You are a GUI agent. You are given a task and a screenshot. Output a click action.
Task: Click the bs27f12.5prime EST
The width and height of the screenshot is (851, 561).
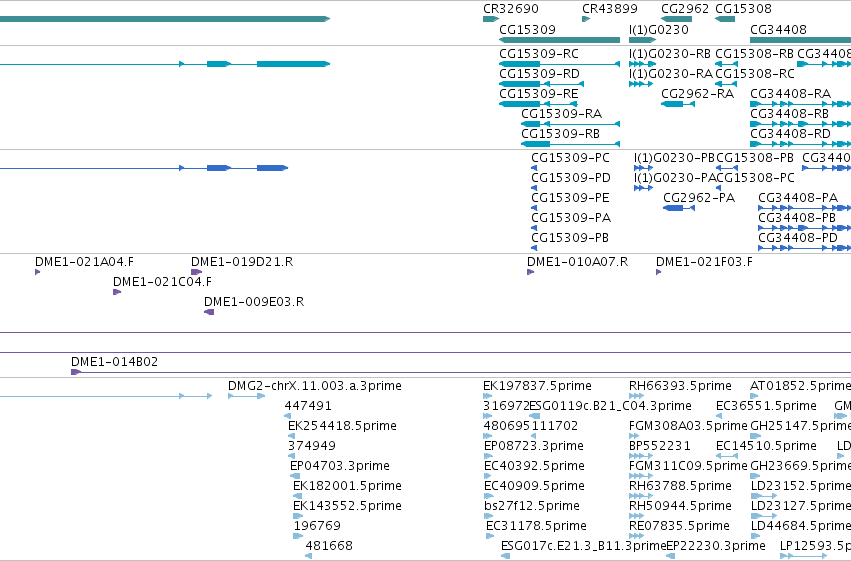pyautogui.click(x=488, y=516)
